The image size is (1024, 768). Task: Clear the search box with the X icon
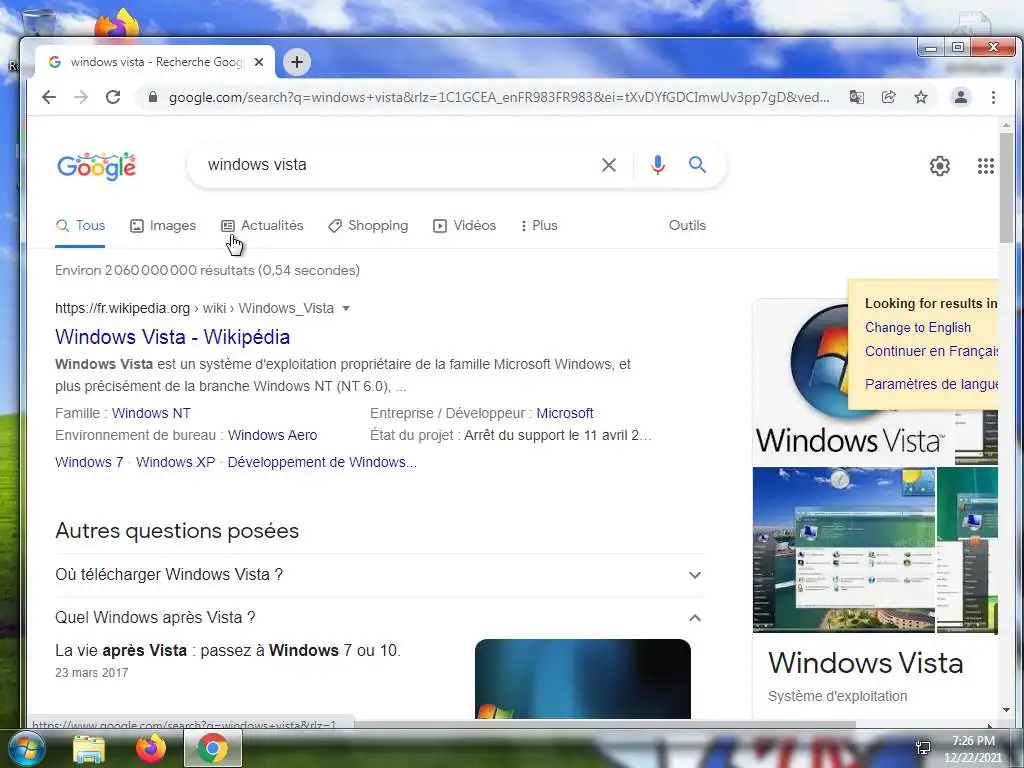pyautogui.click(x=609, y=165)
